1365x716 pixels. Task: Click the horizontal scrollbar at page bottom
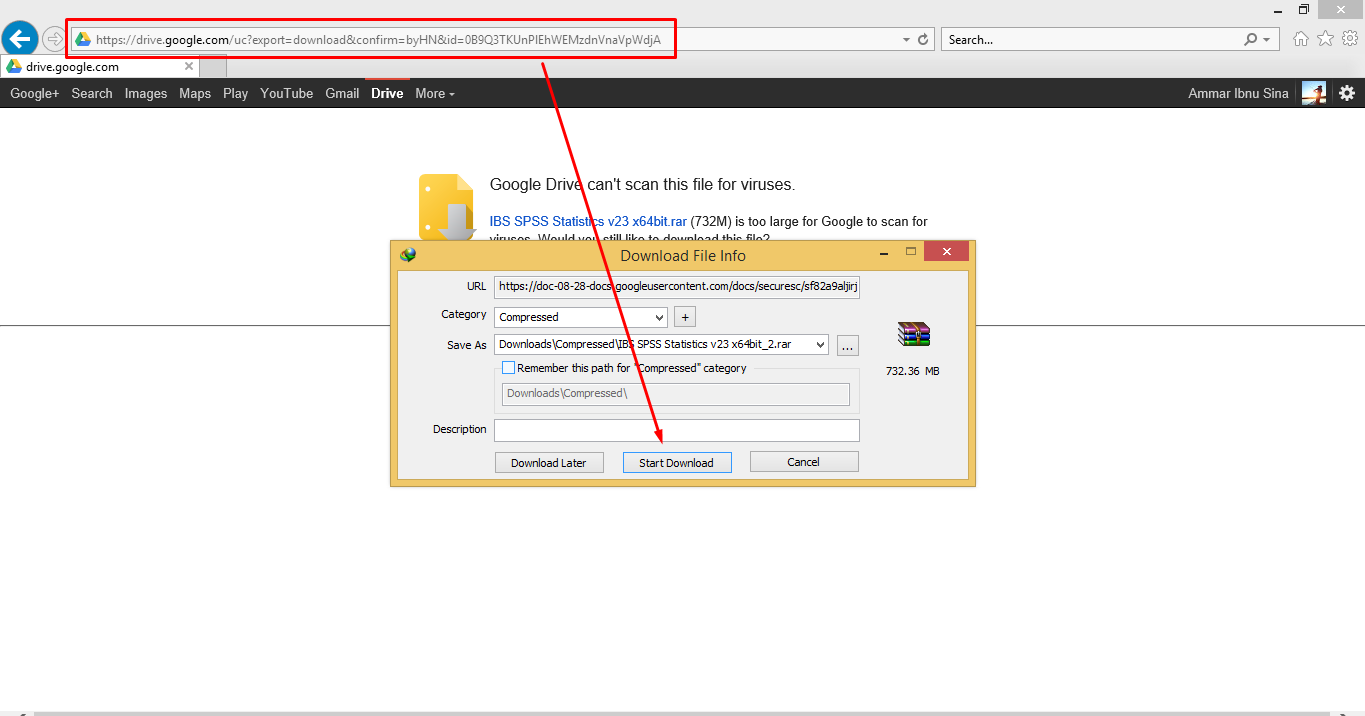(x=682, y=713)
